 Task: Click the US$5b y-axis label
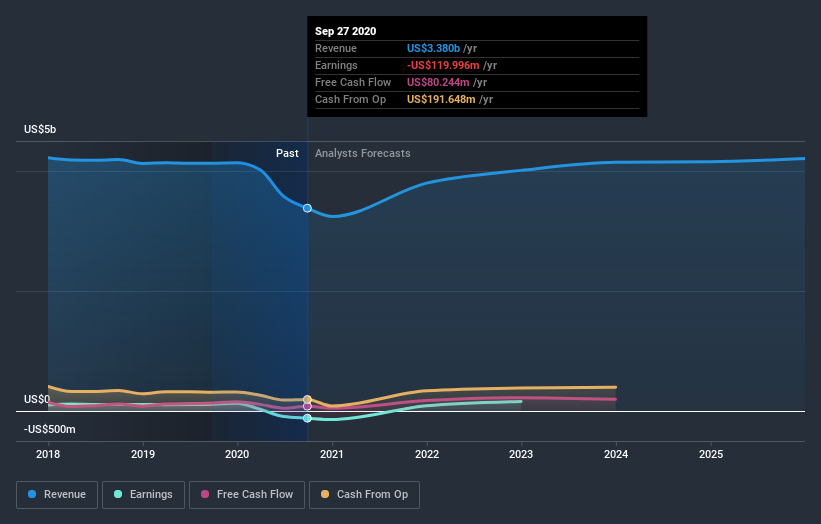click(40, 129)
